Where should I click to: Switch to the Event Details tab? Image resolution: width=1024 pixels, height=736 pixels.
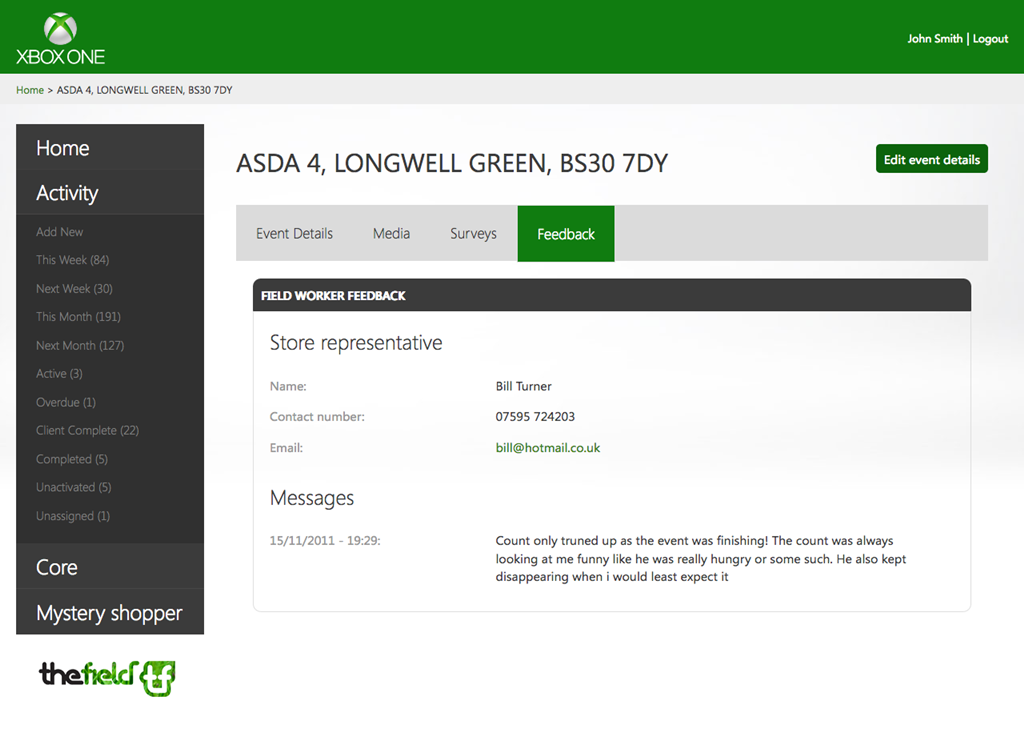tap(294, 234)
